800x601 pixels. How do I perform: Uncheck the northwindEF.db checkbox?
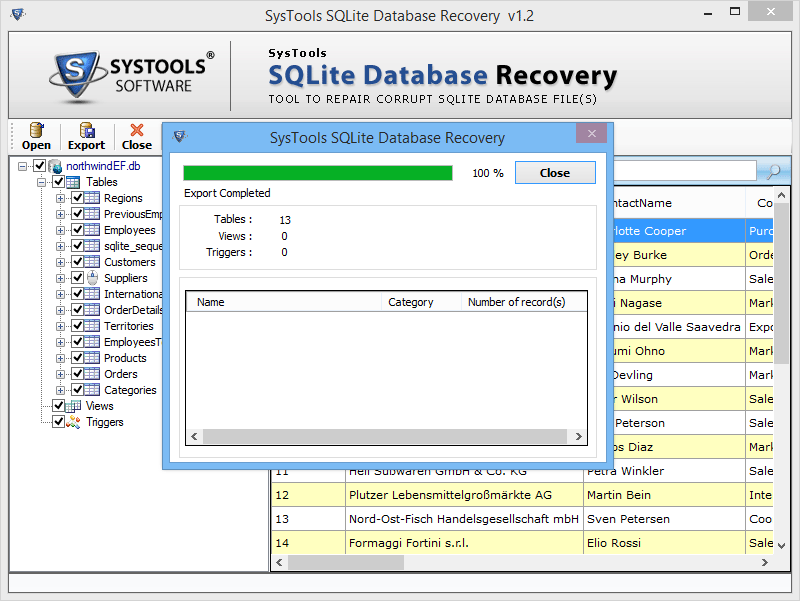coord(39,166)
